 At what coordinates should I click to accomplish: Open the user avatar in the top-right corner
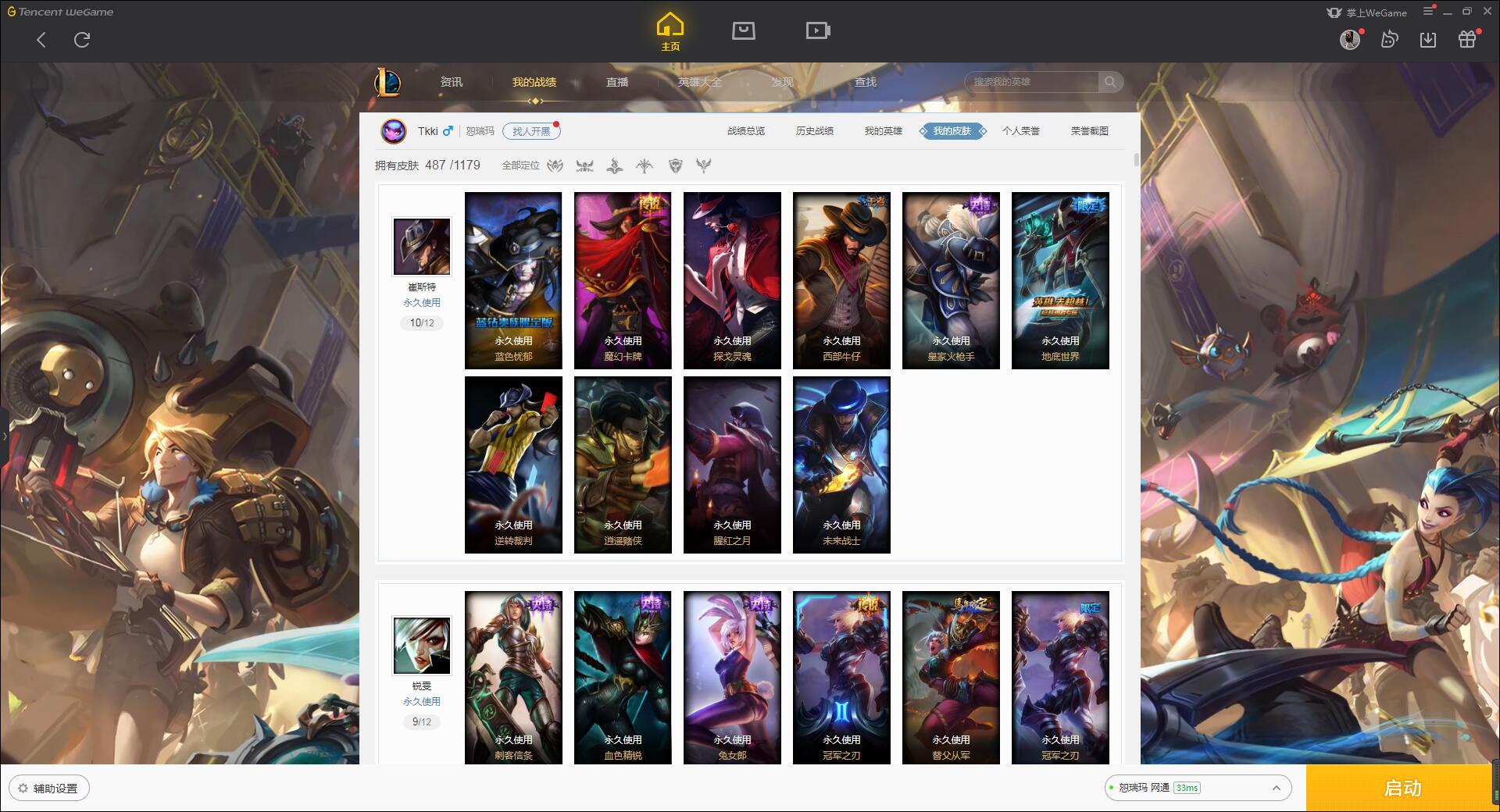pos(1350,39)
